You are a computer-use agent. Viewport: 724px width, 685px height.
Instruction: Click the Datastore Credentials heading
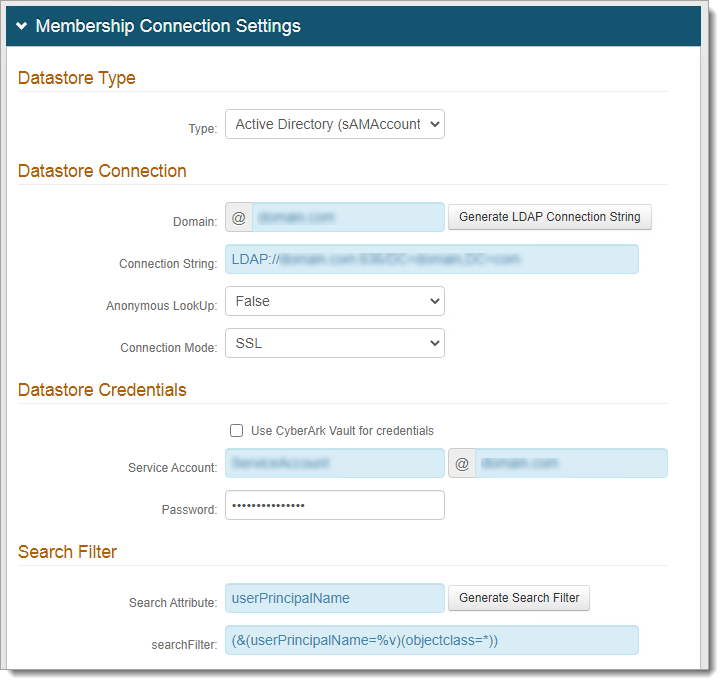coord(102,391)
